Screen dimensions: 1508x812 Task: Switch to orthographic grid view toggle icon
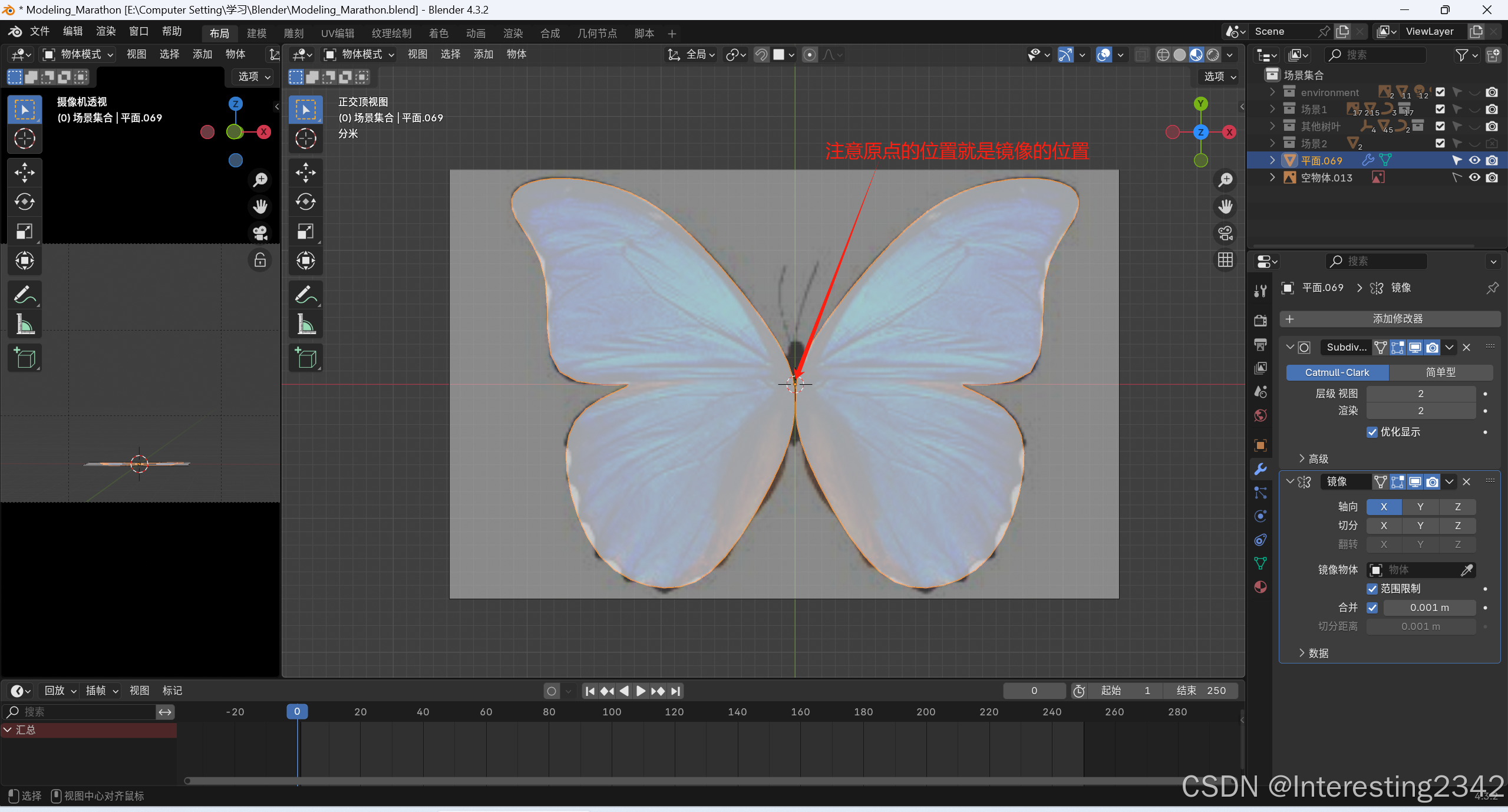(x=1225, y=260)
